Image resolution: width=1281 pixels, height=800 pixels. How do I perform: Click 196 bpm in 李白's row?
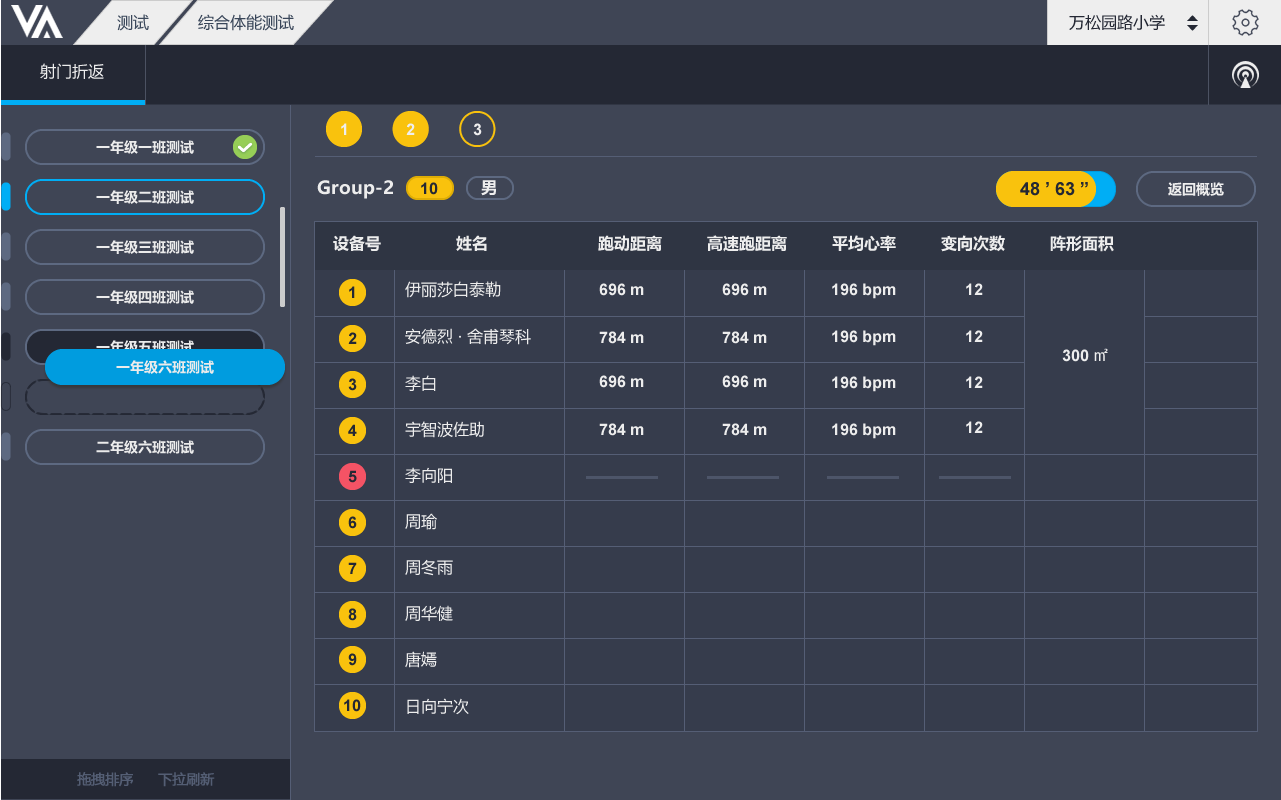tap(864, 383)
